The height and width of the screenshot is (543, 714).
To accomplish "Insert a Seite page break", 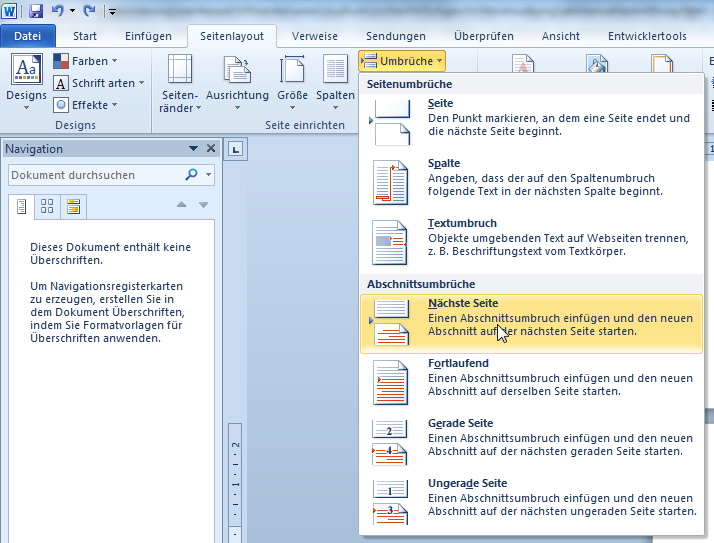I will click(x=531, y=117).
